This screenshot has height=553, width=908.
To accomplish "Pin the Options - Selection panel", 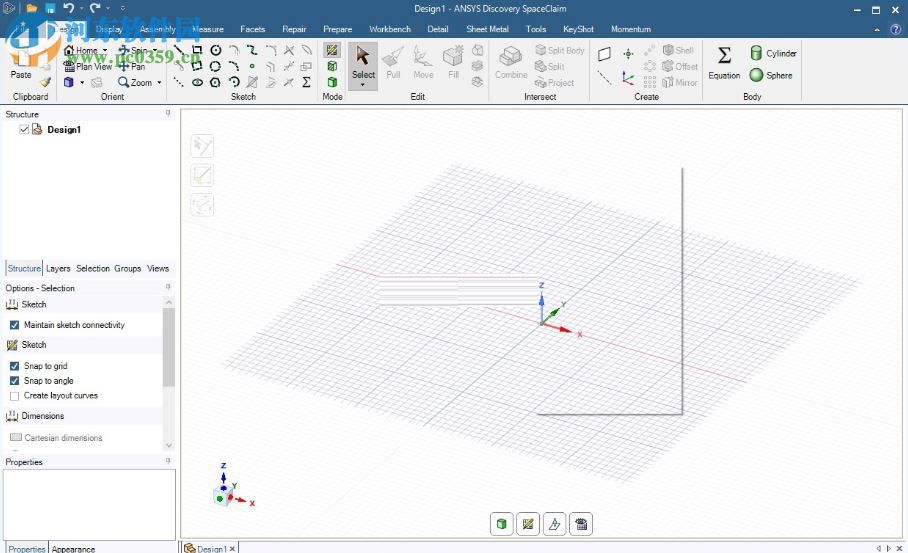I will 168,287.
